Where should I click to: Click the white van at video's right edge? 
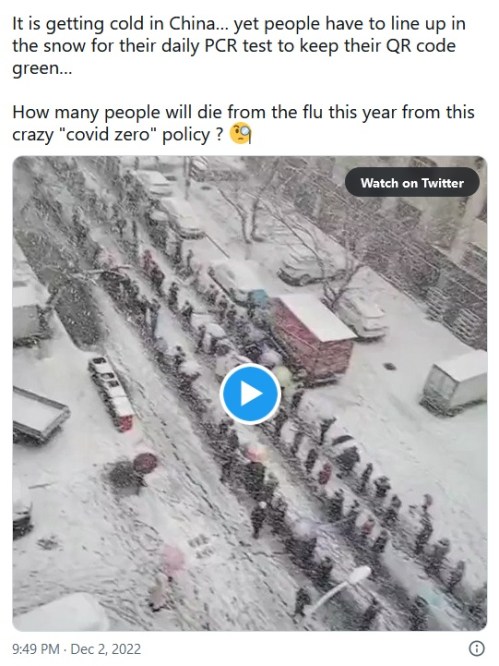455,382
